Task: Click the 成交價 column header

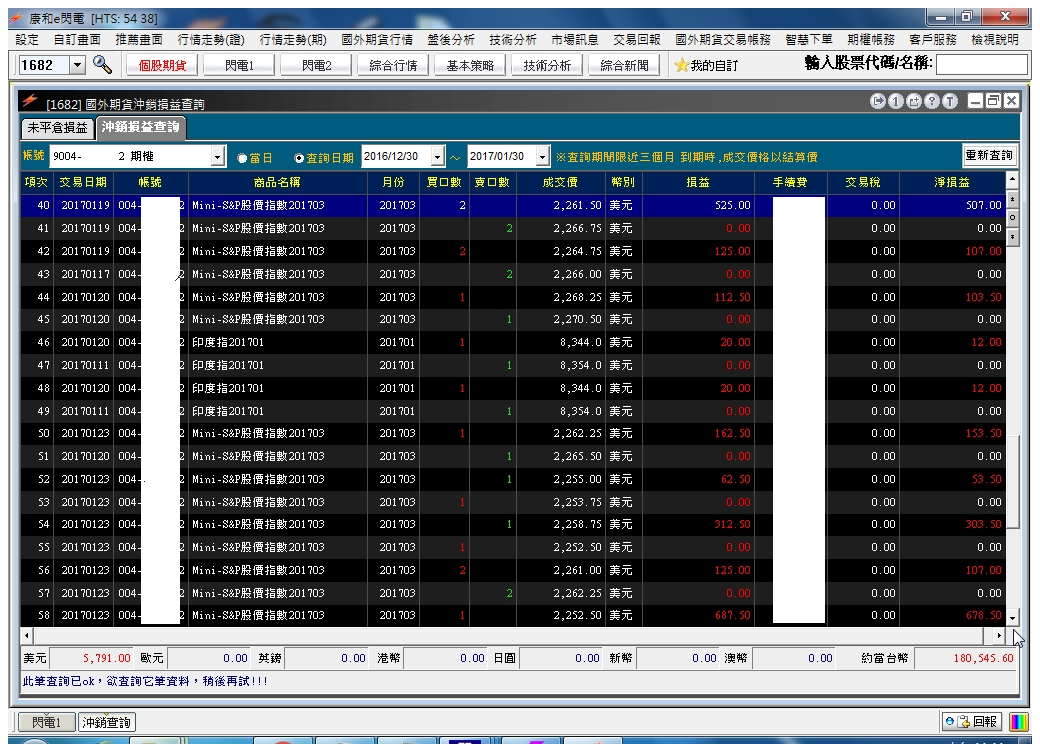Action: click(x=560, y=182)
